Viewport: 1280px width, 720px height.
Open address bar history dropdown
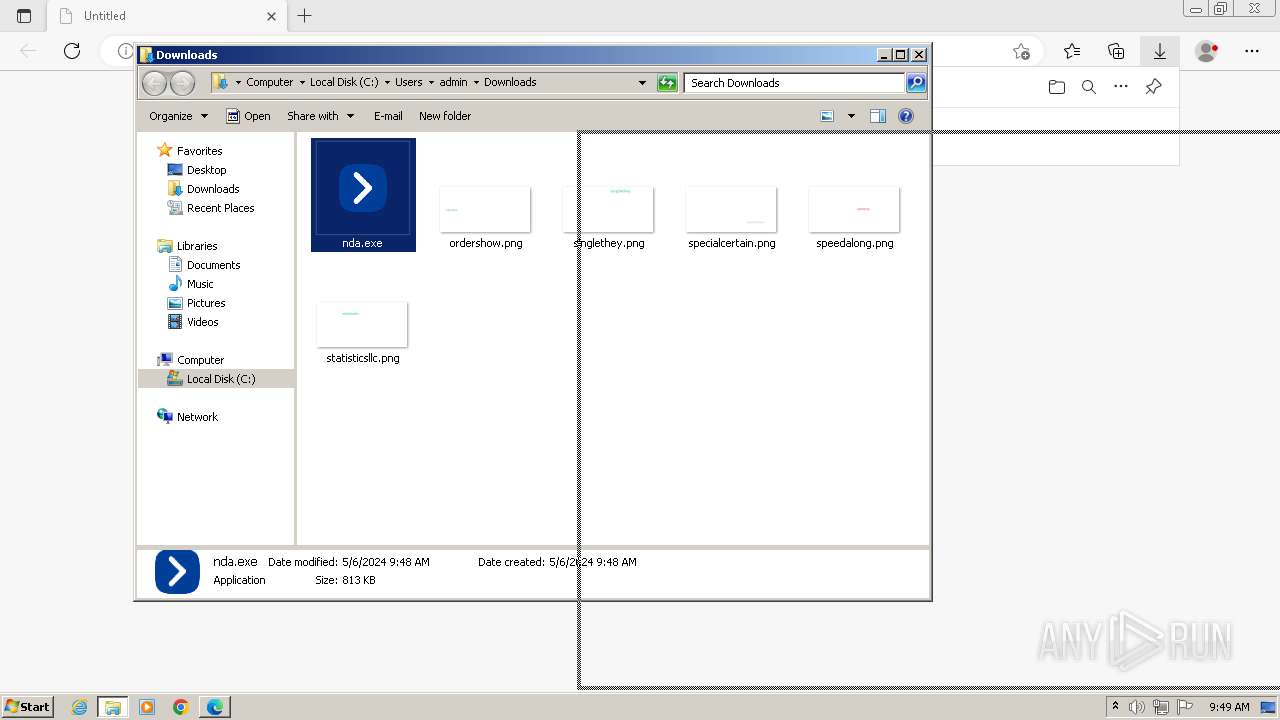point(642,83)
